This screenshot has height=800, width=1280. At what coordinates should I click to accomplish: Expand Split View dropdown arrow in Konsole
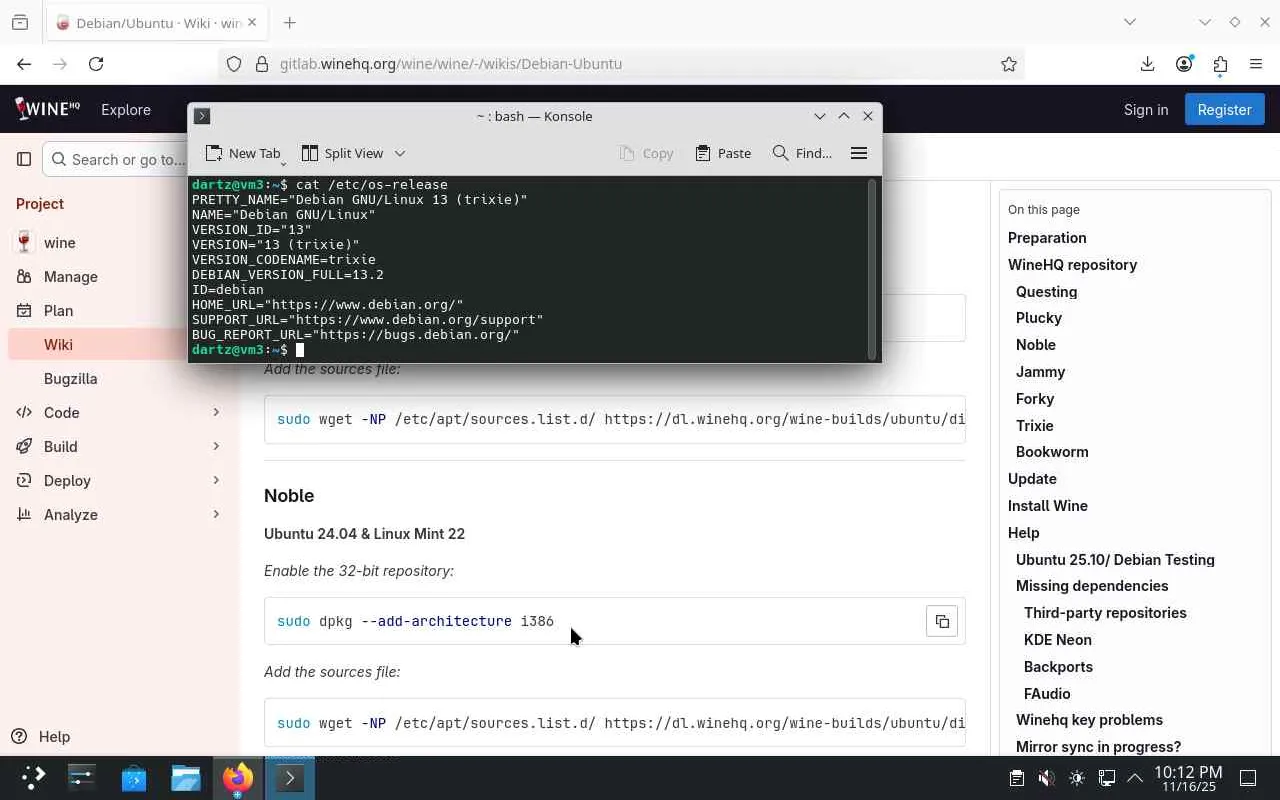[x=400, y=153]
